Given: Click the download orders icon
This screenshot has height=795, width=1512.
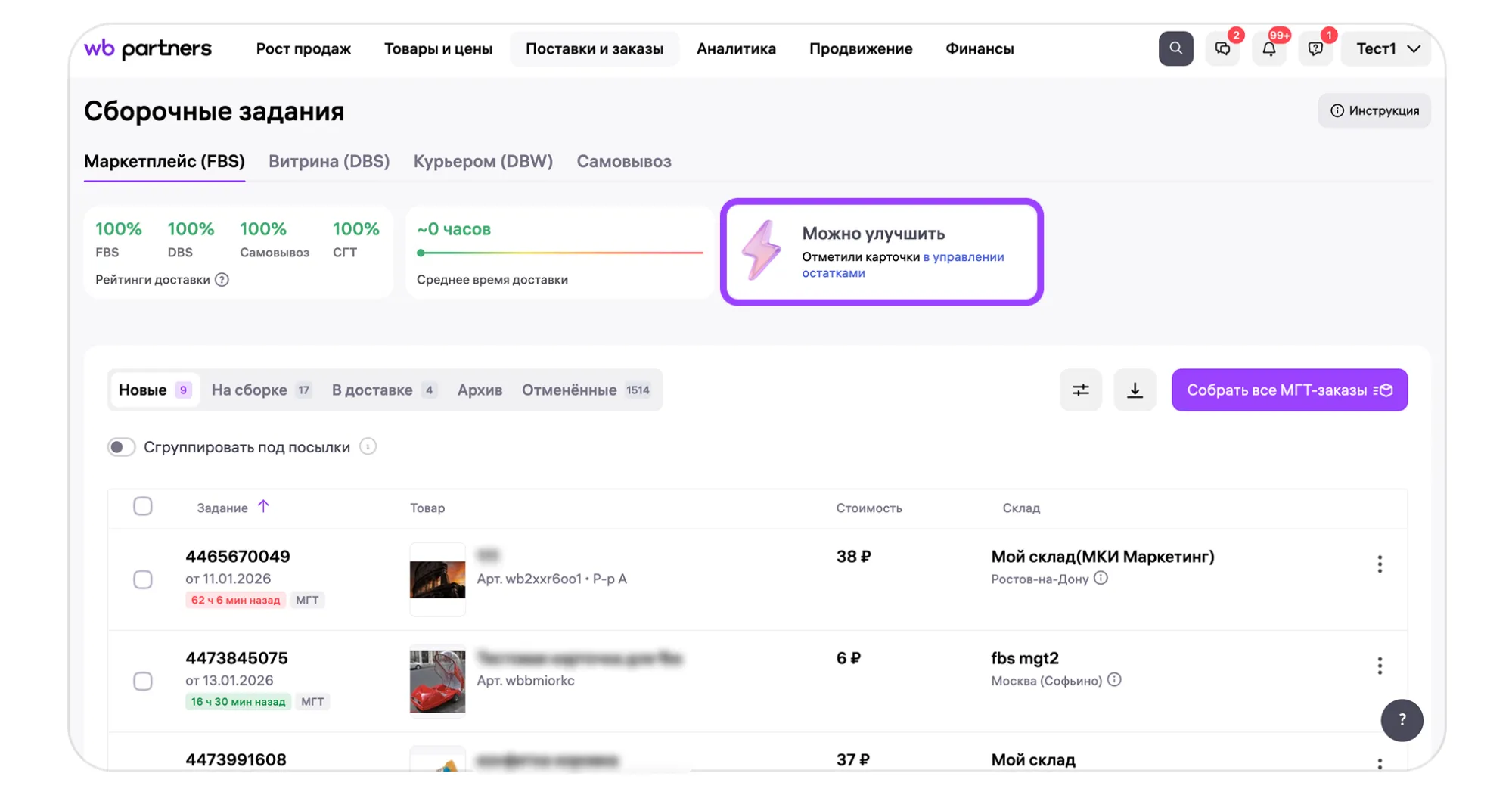Looking at the screenshot, I should point(1135,390).
